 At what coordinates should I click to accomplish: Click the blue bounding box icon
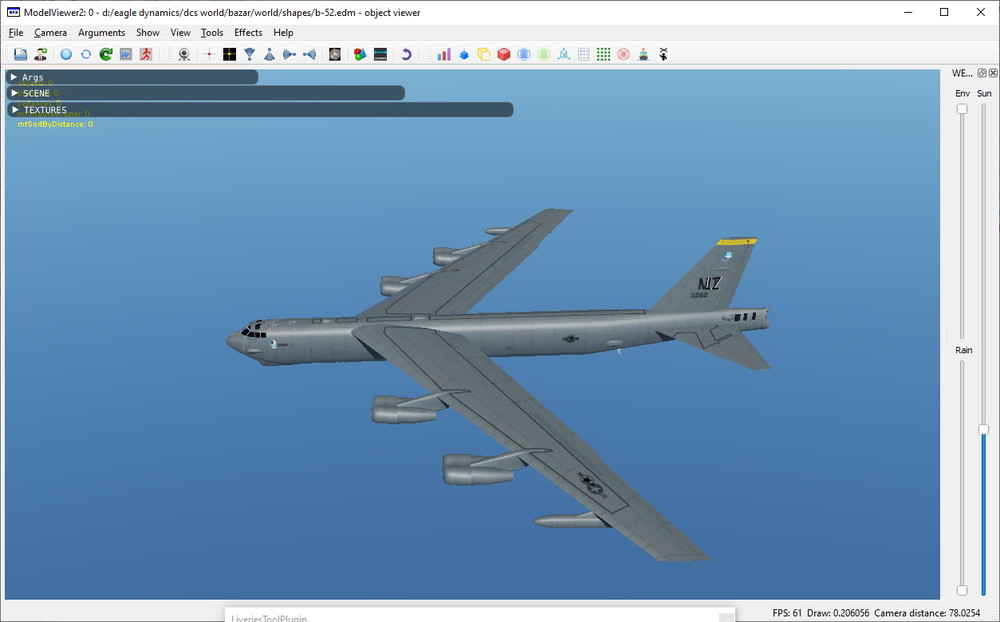(524, 54)
